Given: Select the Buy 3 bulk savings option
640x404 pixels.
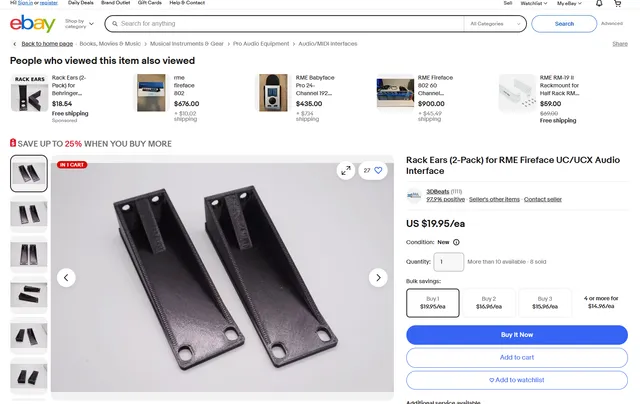Looking at the screenshot, I should pos(544,303).
